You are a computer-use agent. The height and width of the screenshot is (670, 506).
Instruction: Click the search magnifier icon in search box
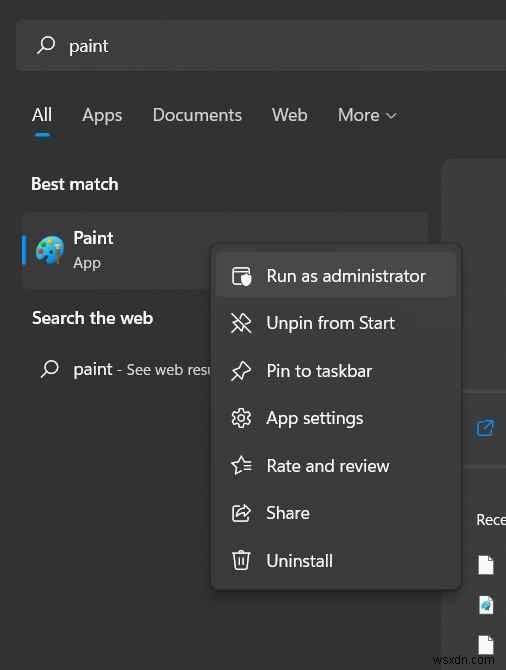click(x=46, y=45)
